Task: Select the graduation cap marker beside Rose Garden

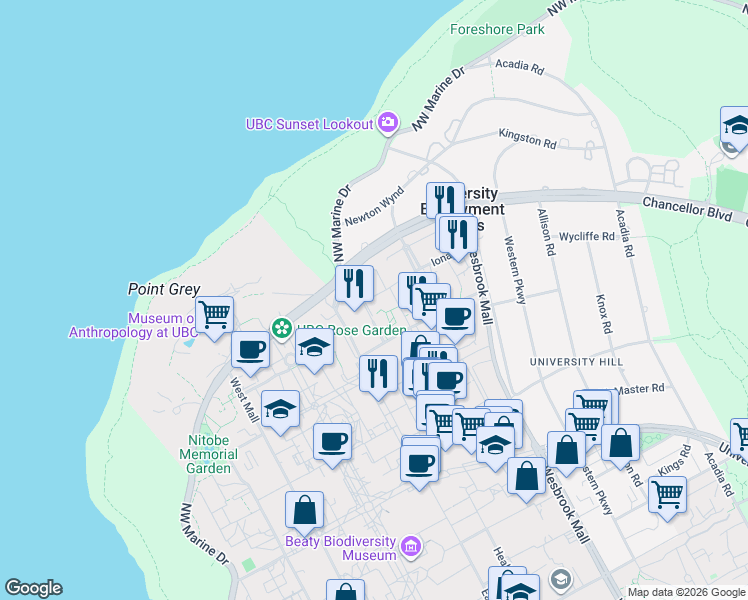Action: pos(314,350)
